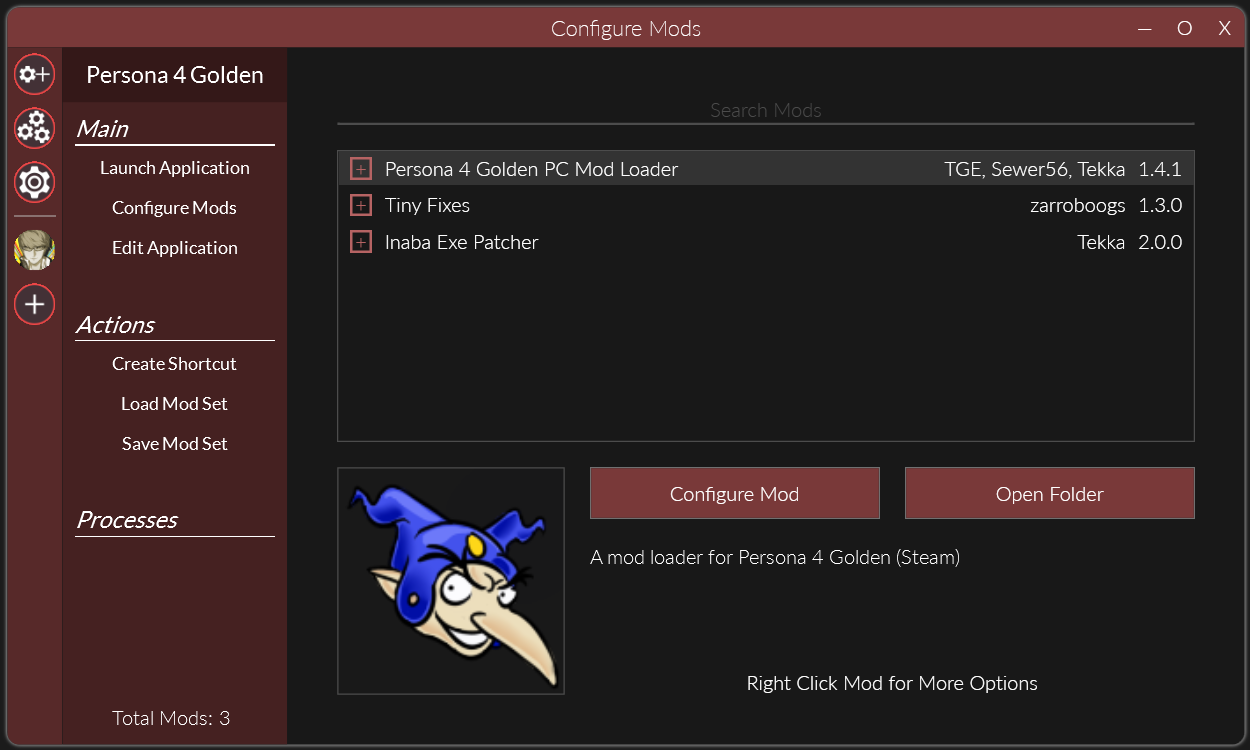Open the settings gear icon in sidebar

point(34,182)
